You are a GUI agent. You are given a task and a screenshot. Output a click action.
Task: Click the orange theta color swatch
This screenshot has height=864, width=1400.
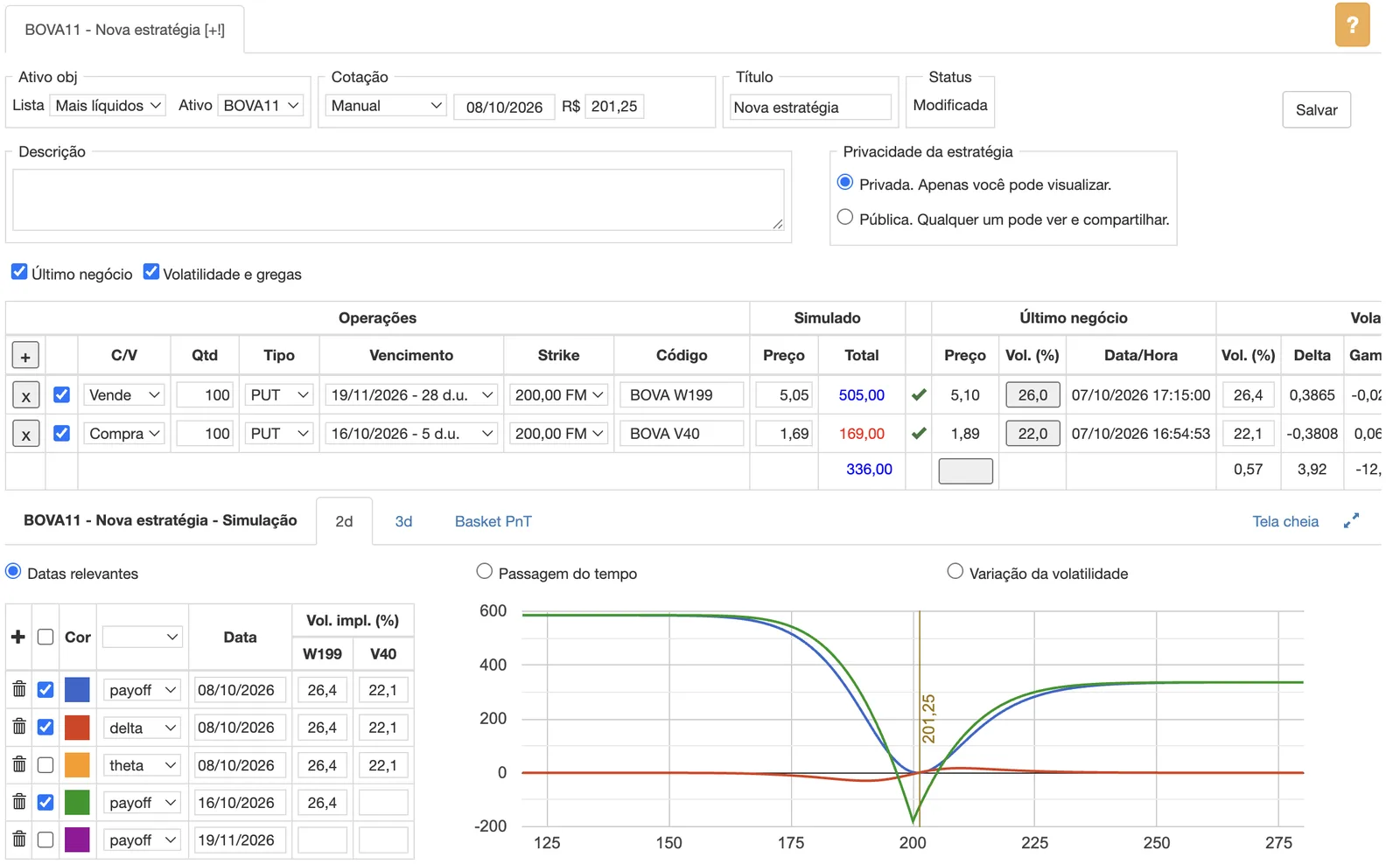pos(77,765)
